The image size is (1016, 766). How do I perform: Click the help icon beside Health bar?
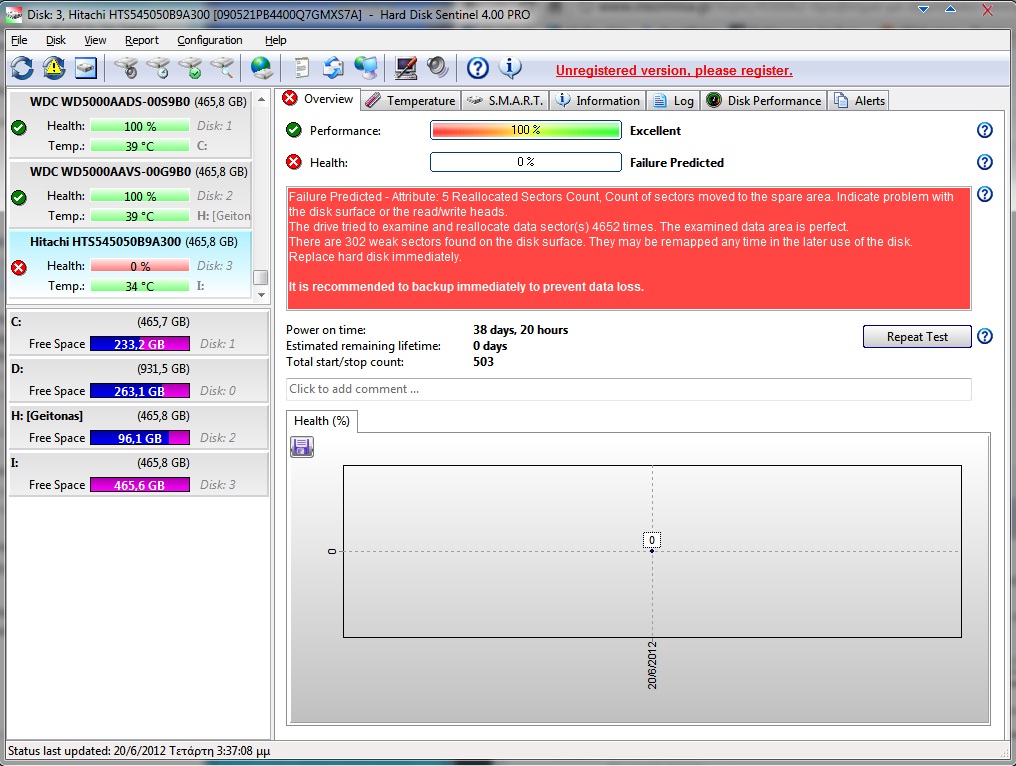tap(984, 162)
